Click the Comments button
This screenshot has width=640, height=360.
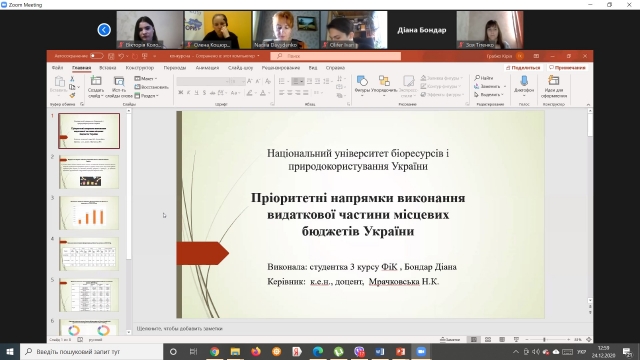pyautogui.click(x=567, y=68)
